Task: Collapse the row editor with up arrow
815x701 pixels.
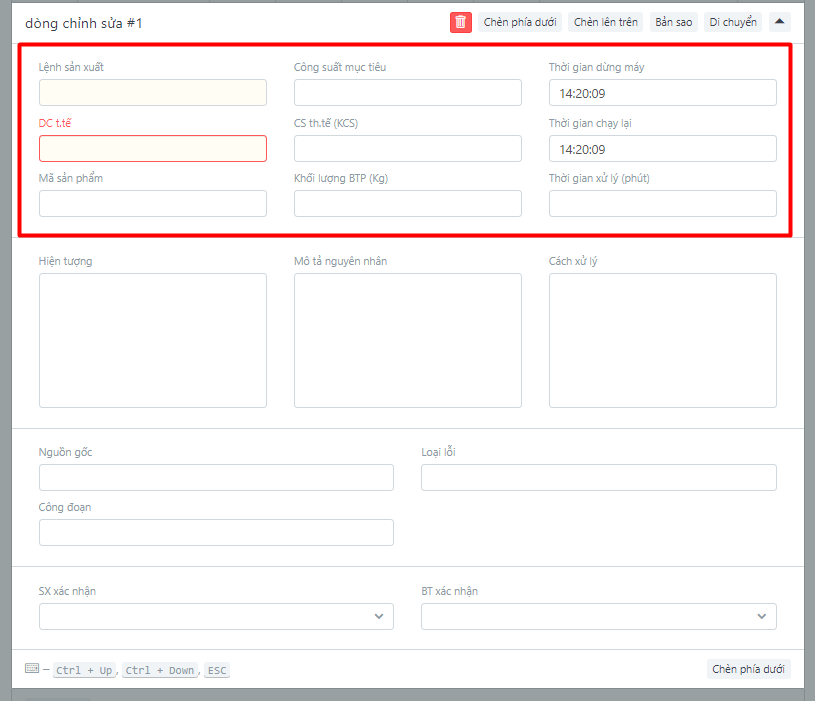Action: pos(779,22)
